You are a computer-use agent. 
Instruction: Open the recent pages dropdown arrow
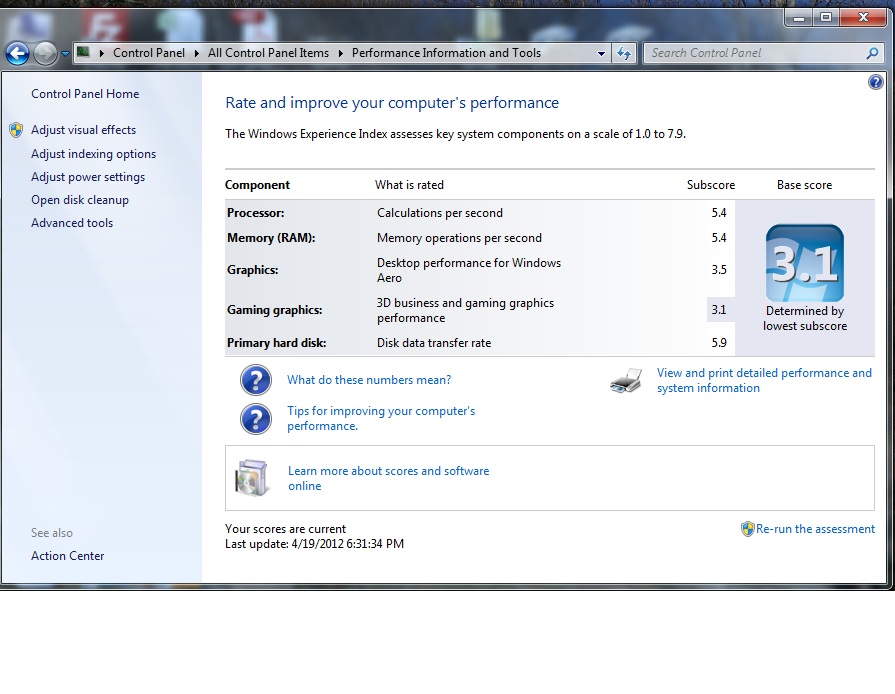point(65,54)
